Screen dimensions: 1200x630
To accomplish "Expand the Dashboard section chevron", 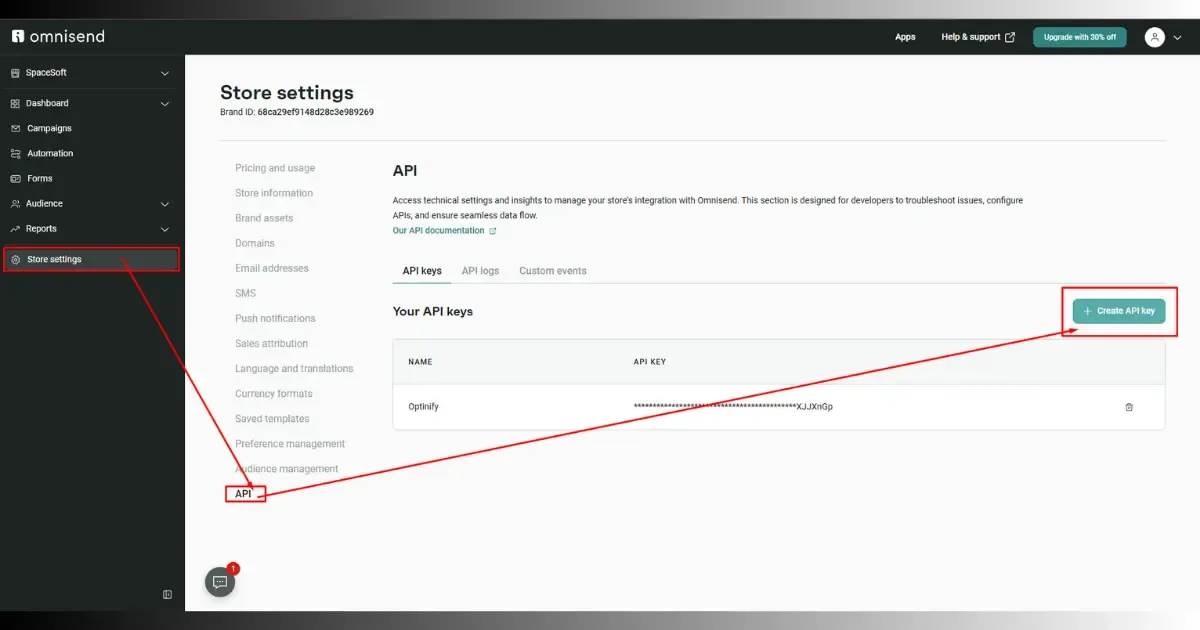I will [165, 104].
